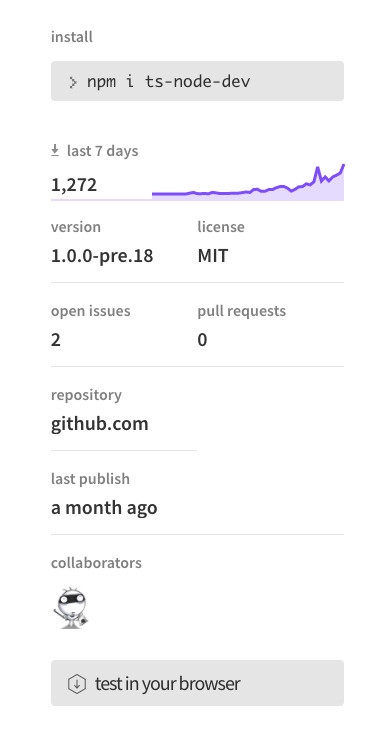Click the last 7 days label

102,151
